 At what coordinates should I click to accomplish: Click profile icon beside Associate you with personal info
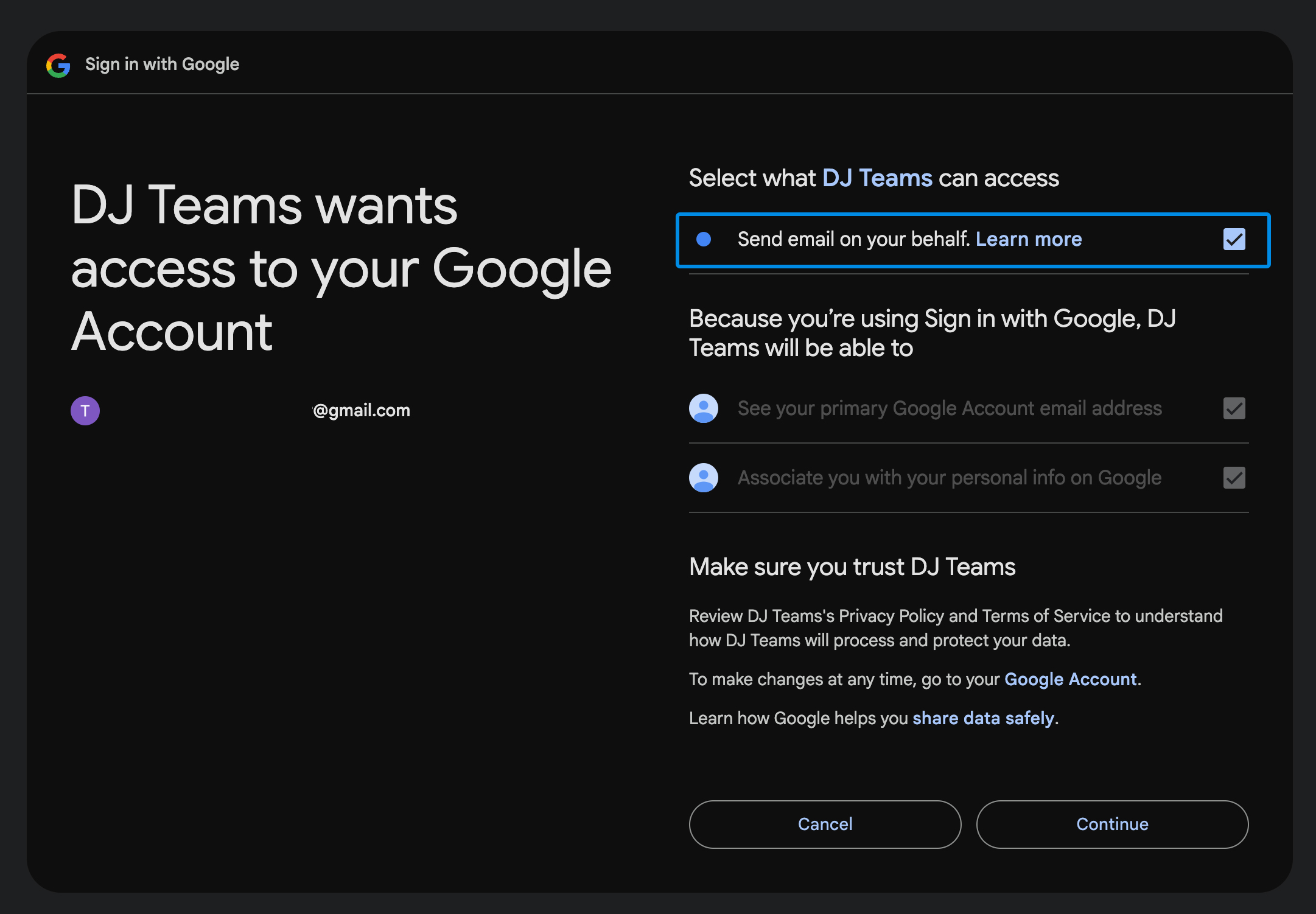(704, 478)
